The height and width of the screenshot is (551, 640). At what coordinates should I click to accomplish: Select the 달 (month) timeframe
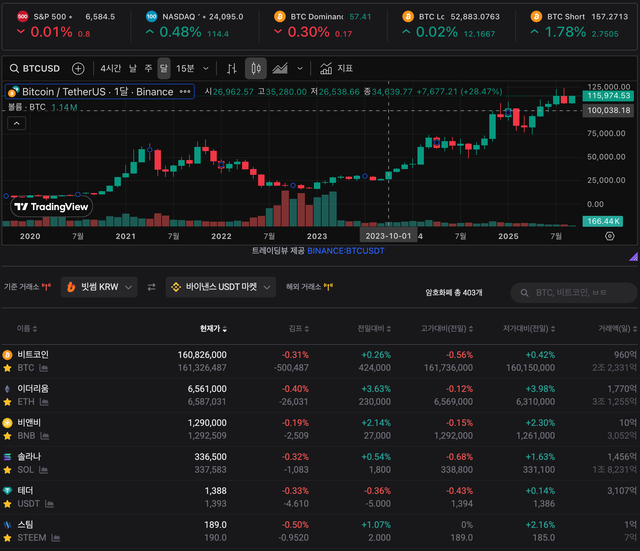pyautogui.click(x=164, y=69)
